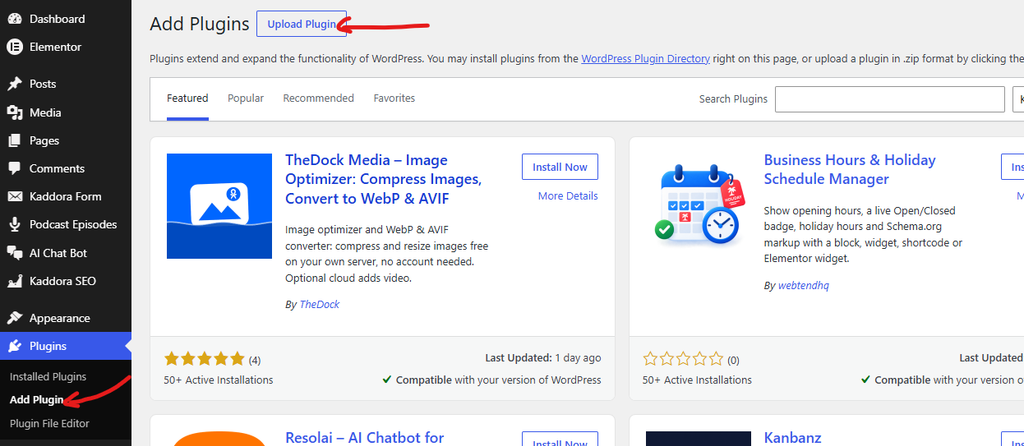This screenshot has height=446, width=1024.
Task: Click TheDock Media five-star rating
Action: [204, 358]
